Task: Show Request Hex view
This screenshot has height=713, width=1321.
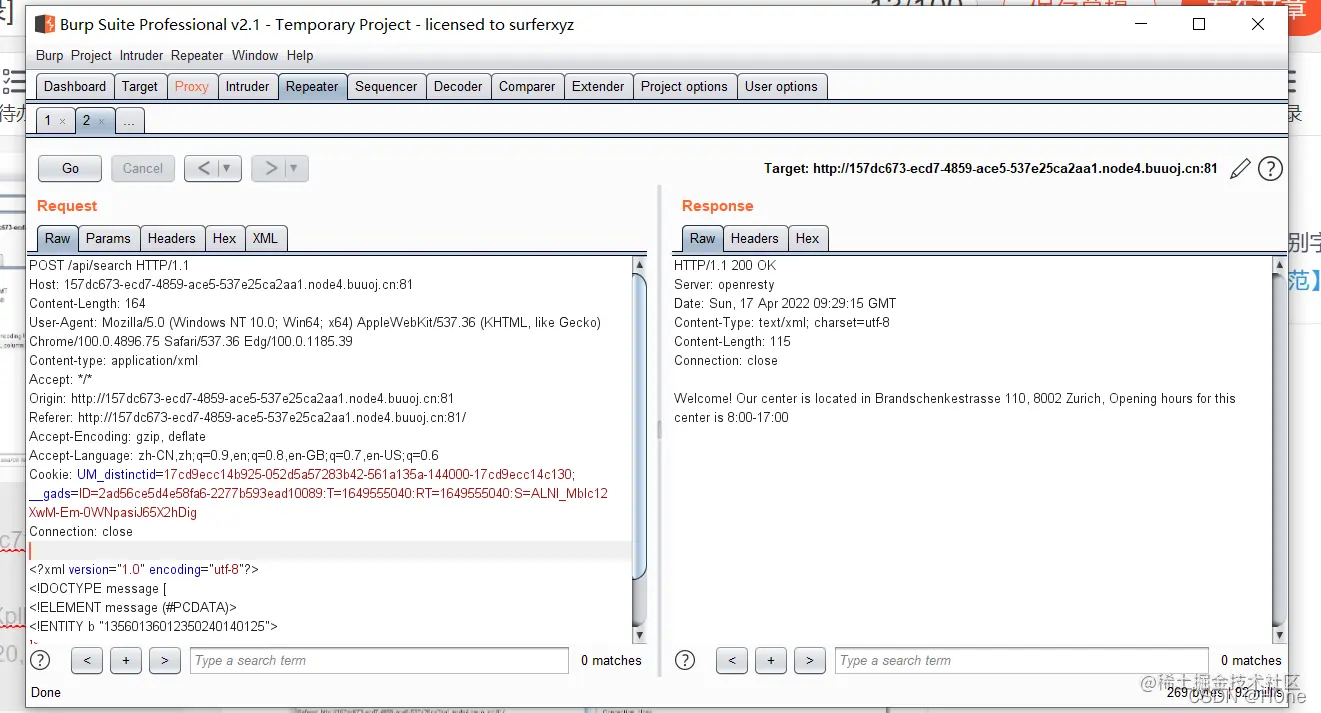Action: pos(225,238)
